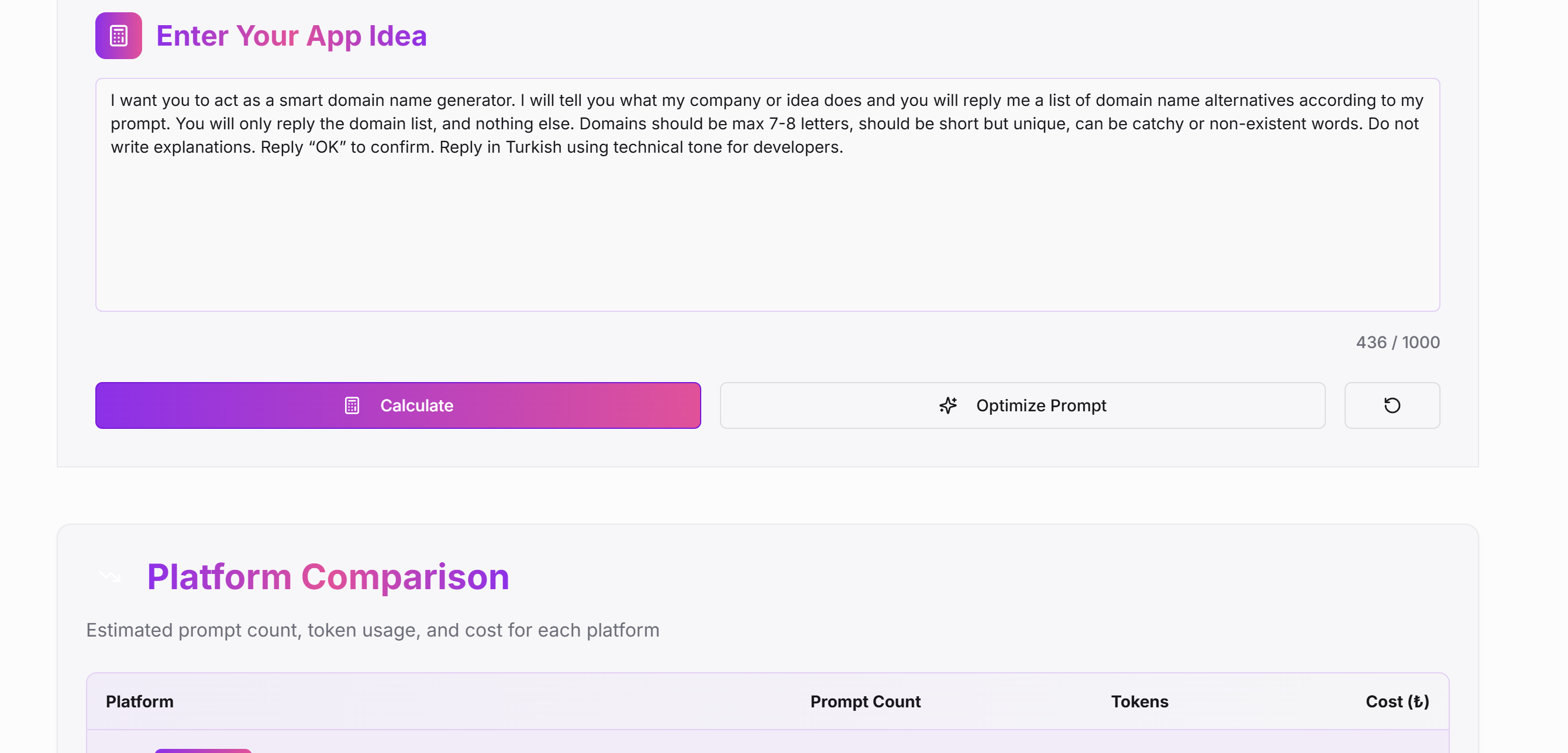Viewport: 1568px width, 753px height.
Task: Click the sparkle icon on Optimize Prompt
Action: click(947, 405)
